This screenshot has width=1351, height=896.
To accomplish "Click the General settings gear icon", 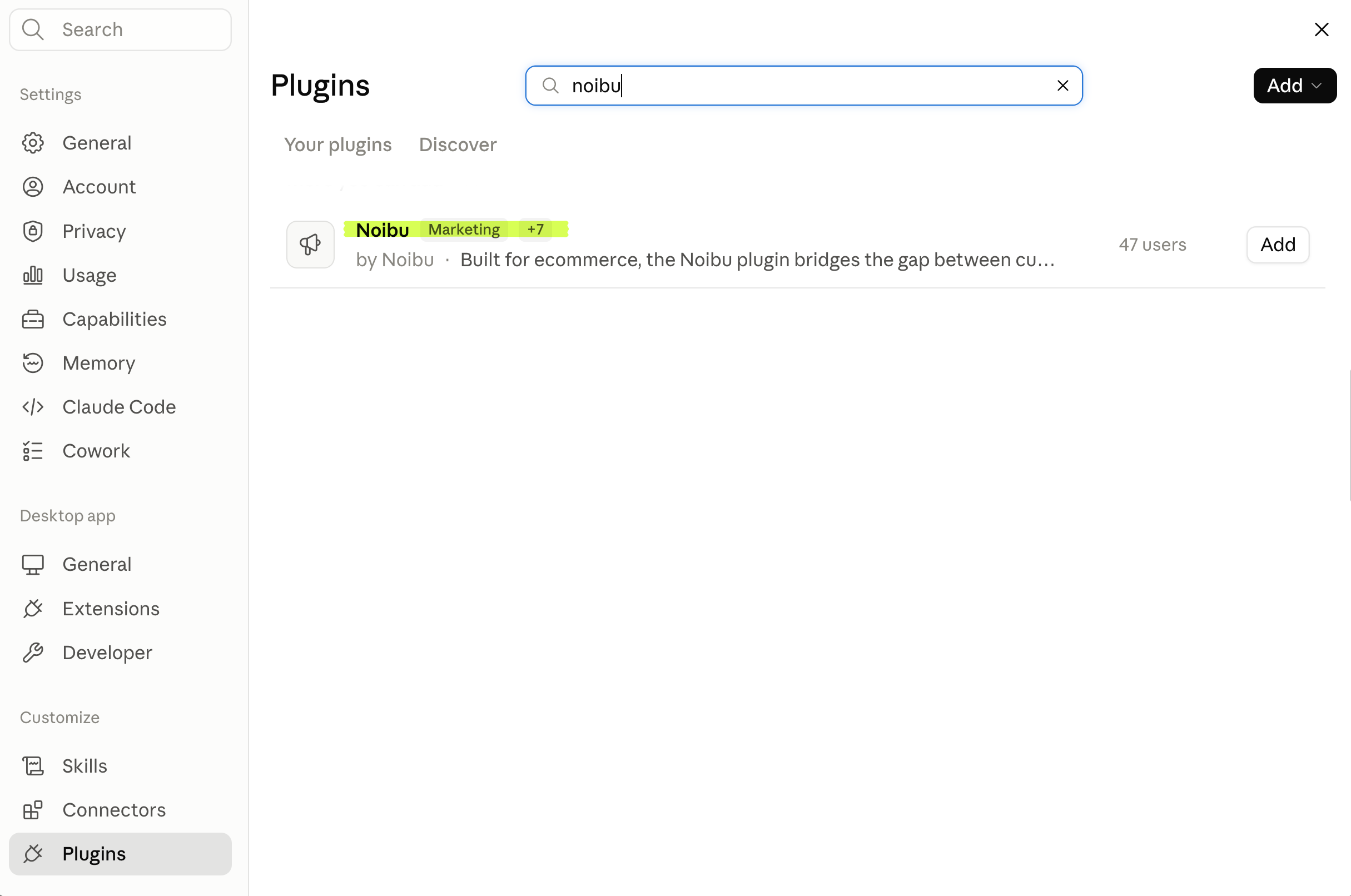I will click(x=33, y=143).
